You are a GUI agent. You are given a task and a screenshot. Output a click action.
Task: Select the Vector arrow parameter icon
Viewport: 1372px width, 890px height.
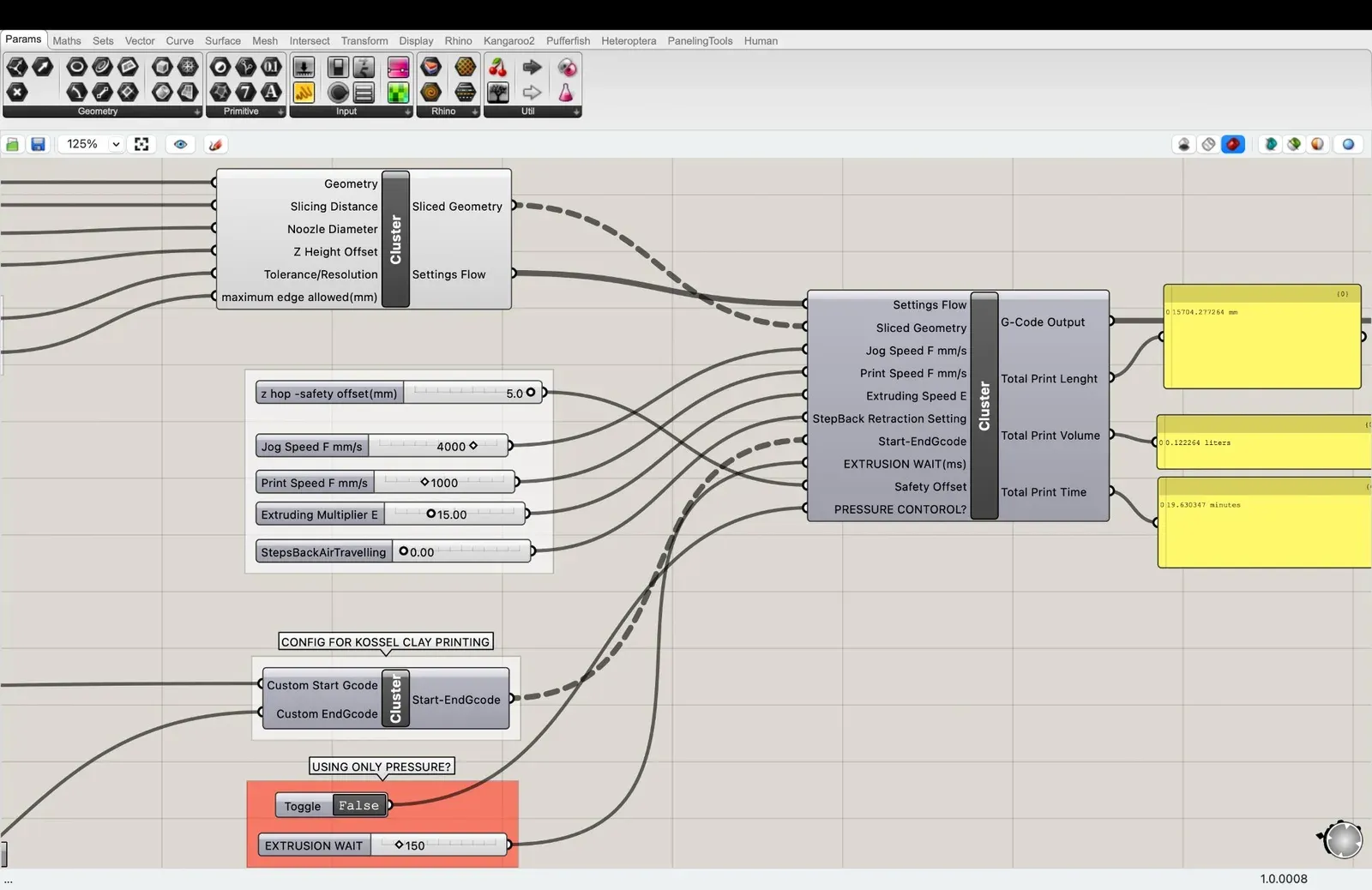pyautogui.click(x=42, y=67)
